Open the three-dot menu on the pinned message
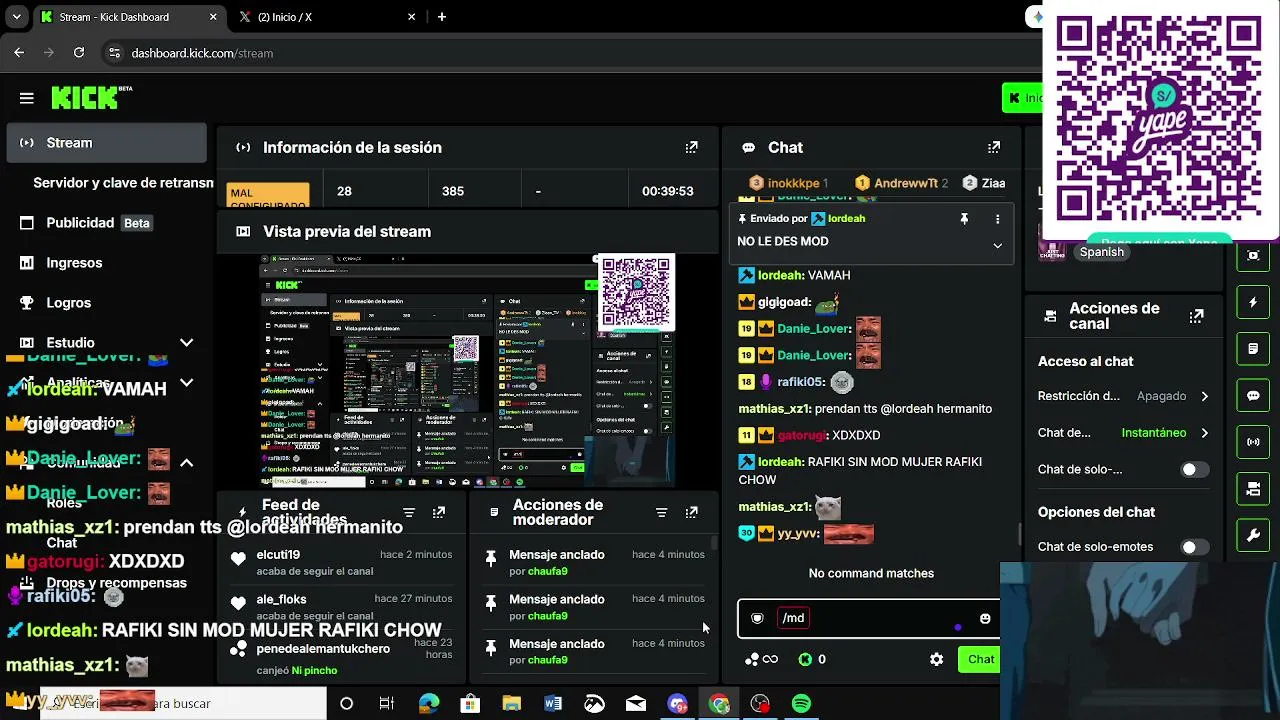 [997, 219]
